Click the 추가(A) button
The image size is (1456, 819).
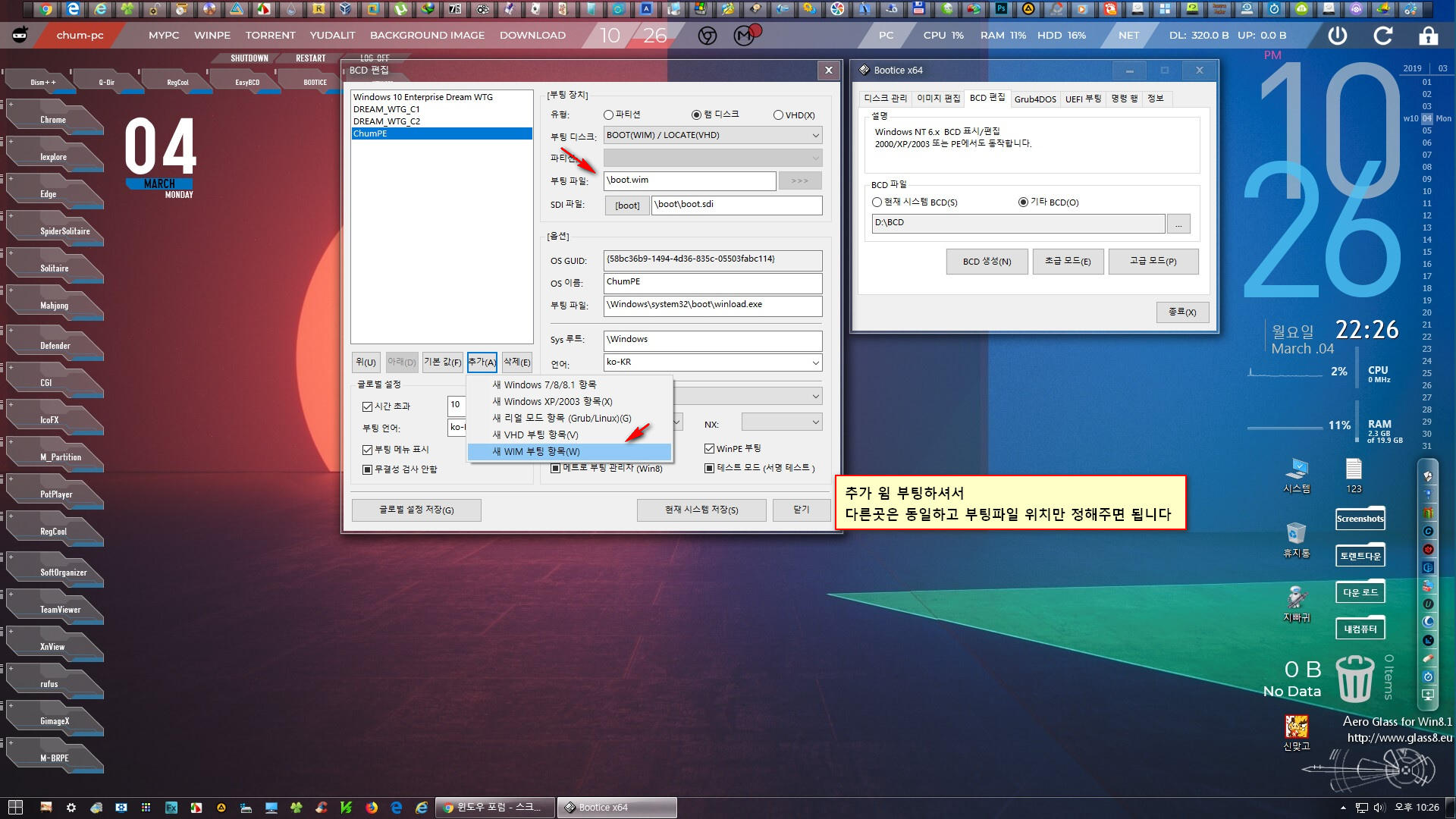482,362
